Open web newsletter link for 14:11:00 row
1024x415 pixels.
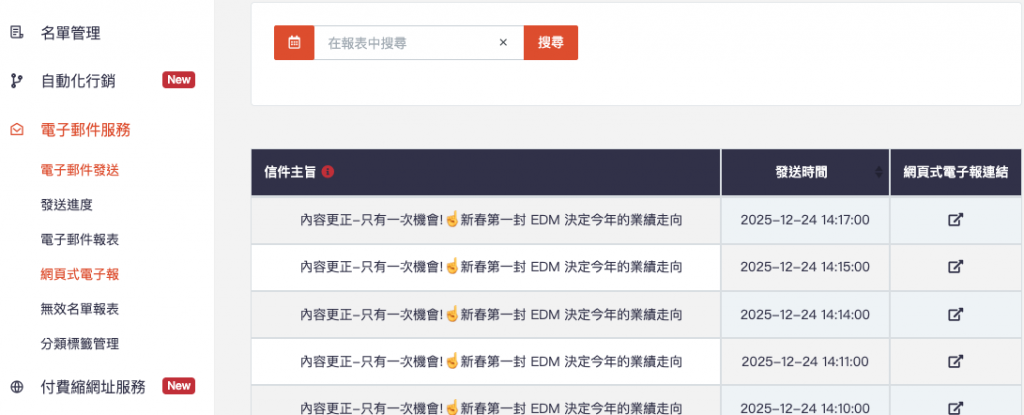click(x=955, y=361)
